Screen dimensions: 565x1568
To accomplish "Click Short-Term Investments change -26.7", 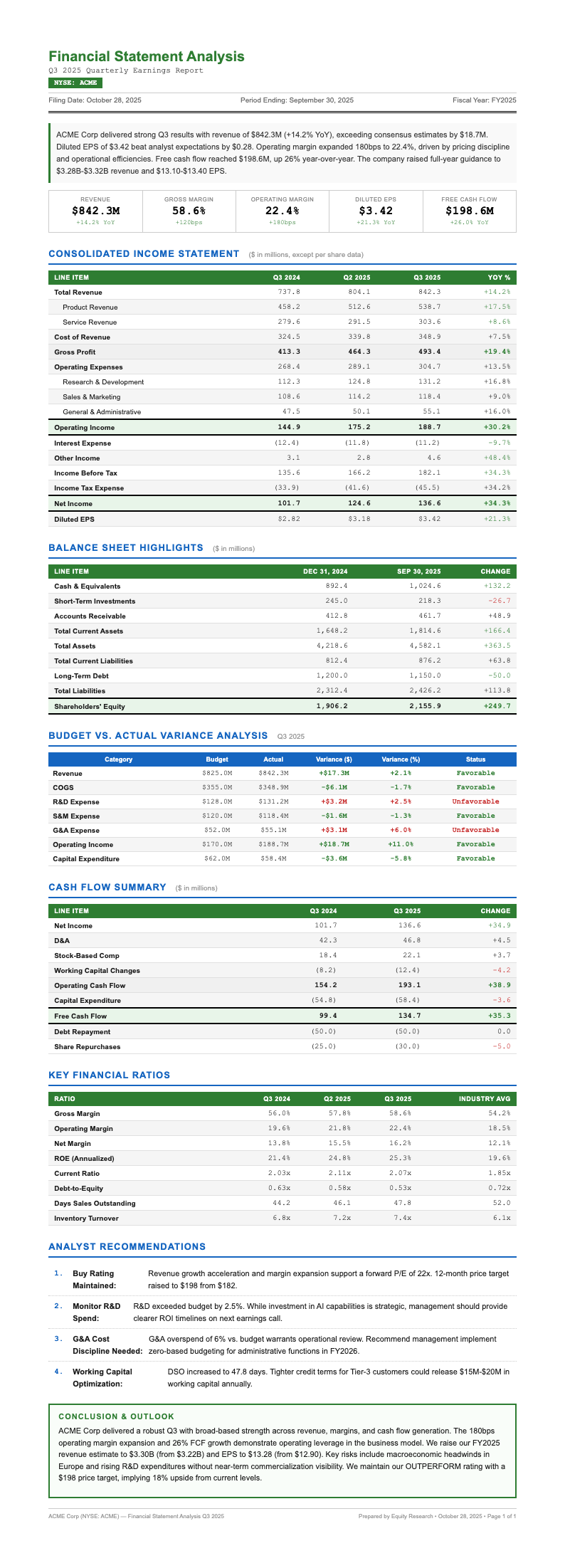I will point(499,601).
